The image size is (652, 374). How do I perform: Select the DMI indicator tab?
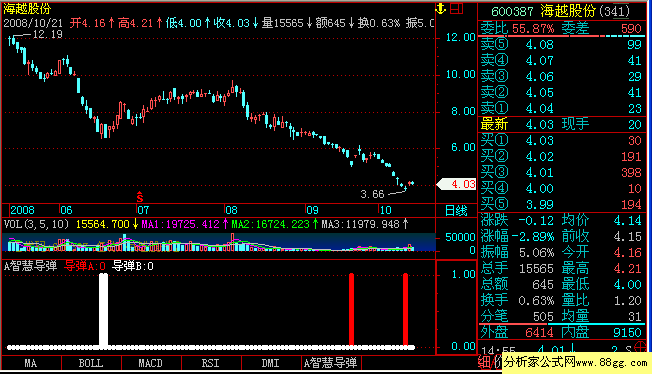click(x=270, y=363)
